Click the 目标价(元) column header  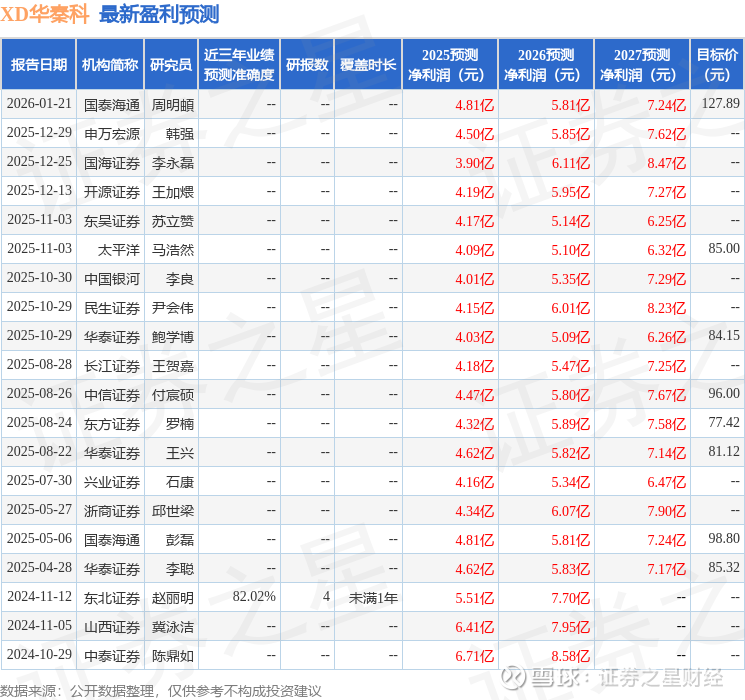pyautogui.click(x=716, y=64)
